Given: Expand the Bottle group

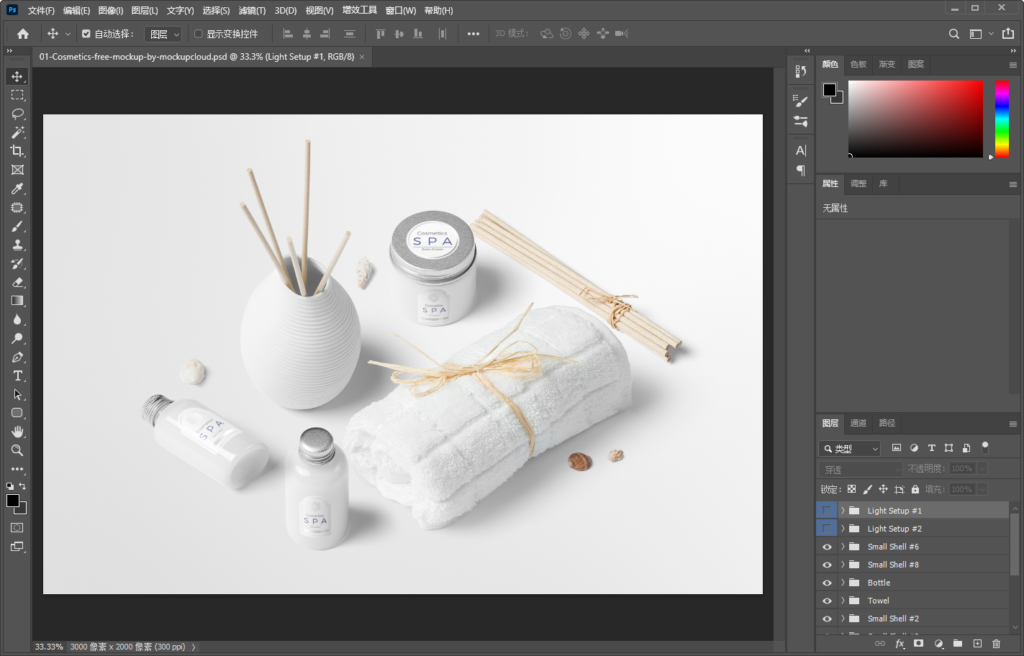Looking at the screenshot, I should (x=842, y=583).
